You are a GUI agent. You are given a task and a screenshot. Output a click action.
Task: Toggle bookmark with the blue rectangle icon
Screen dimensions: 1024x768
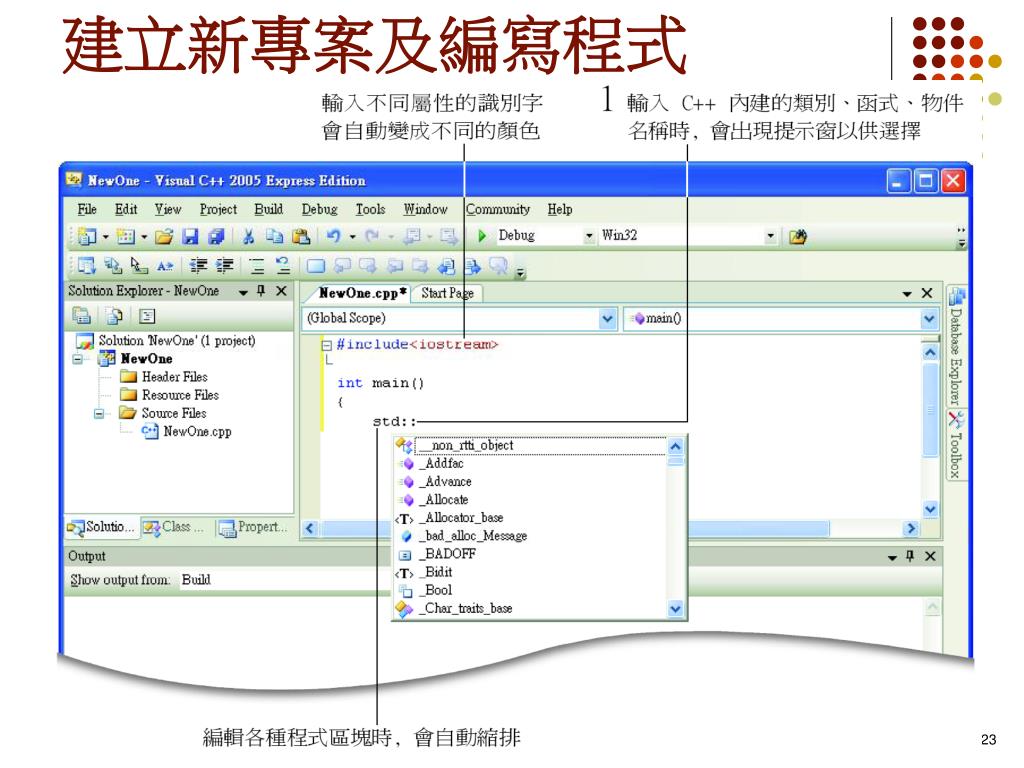pos(316,266)
